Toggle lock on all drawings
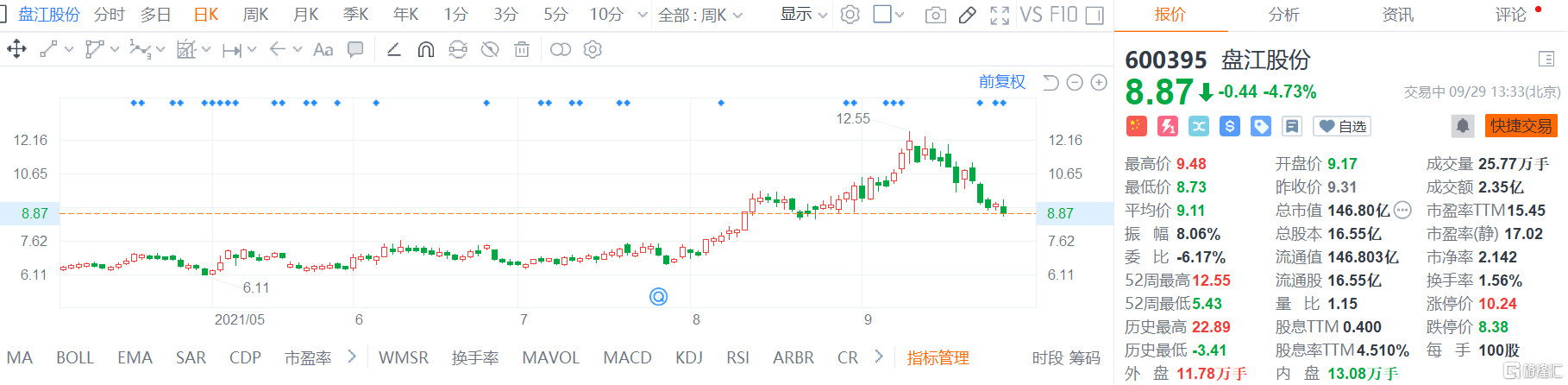The width and height of the screenshot is (1568, 385). click(458, 49)
